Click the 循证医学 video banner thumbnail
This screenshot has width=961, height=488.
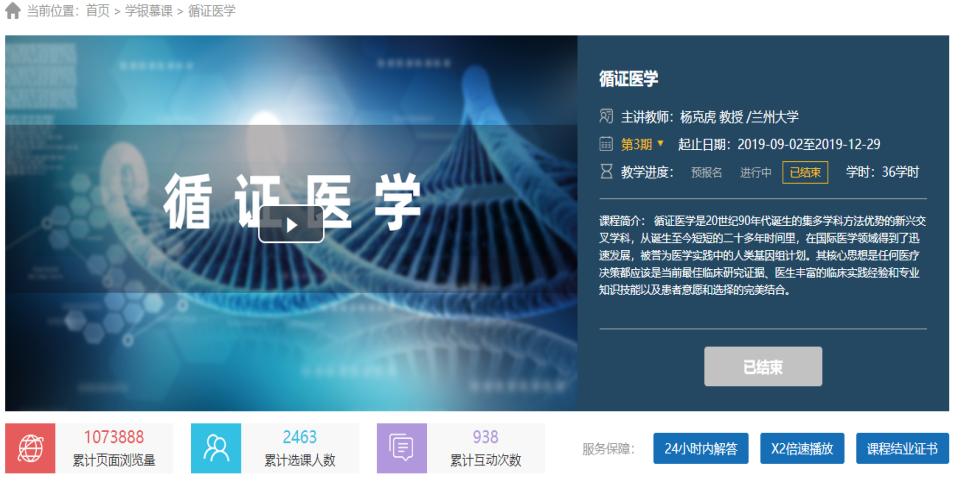[x=291, y=223]
